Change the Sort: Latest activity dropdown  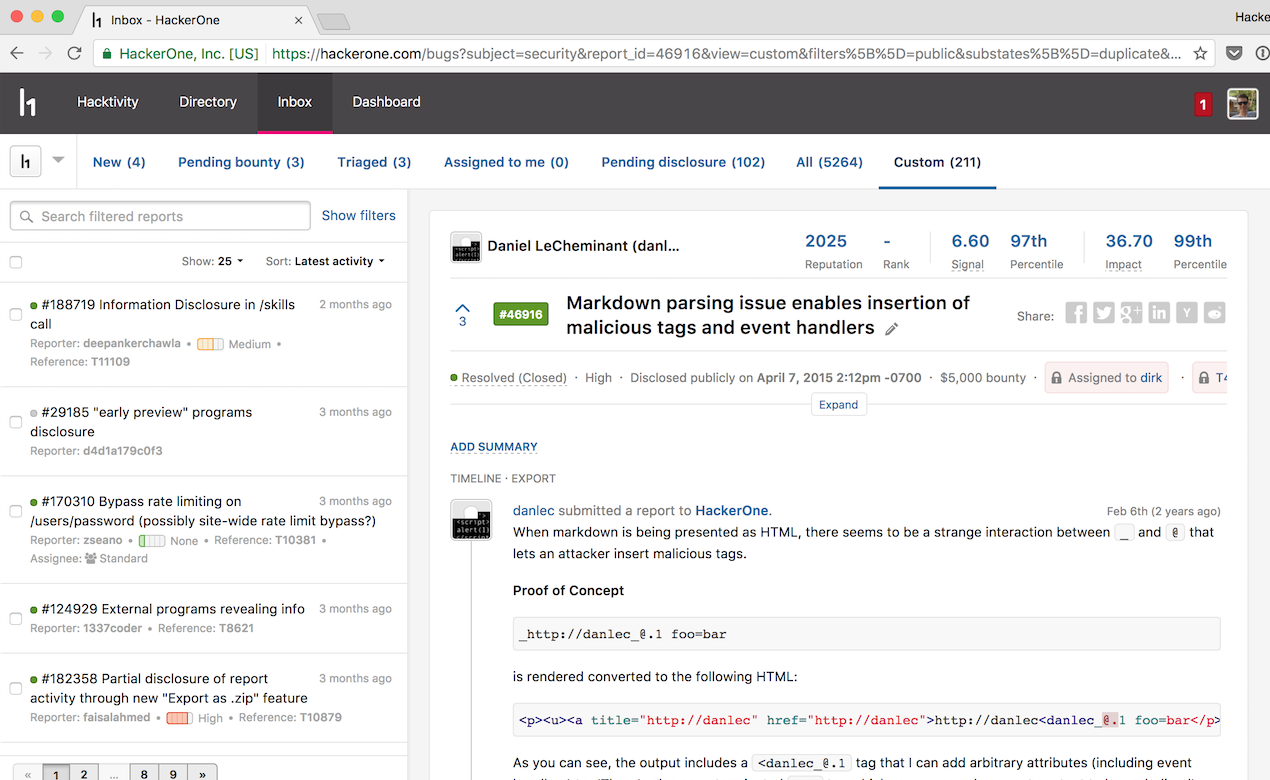(x=325, y=261)
